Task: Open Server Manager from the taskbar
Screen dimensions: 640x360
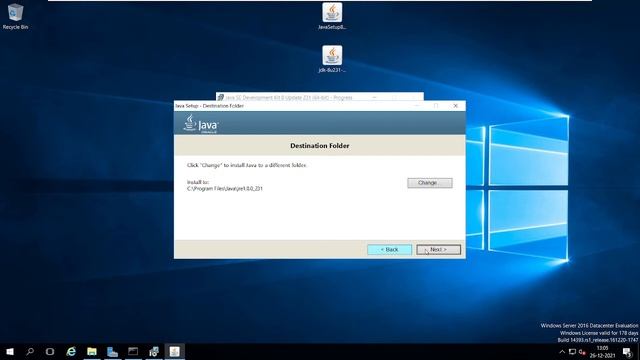Action: click(x=112, y=351)
